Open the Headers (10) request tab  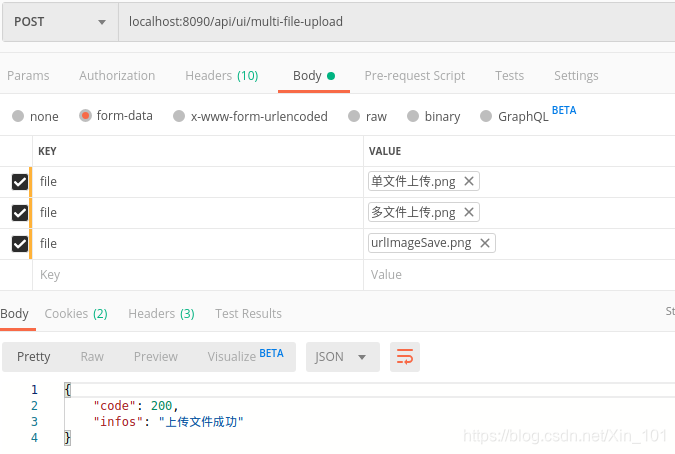coord(222,76)
